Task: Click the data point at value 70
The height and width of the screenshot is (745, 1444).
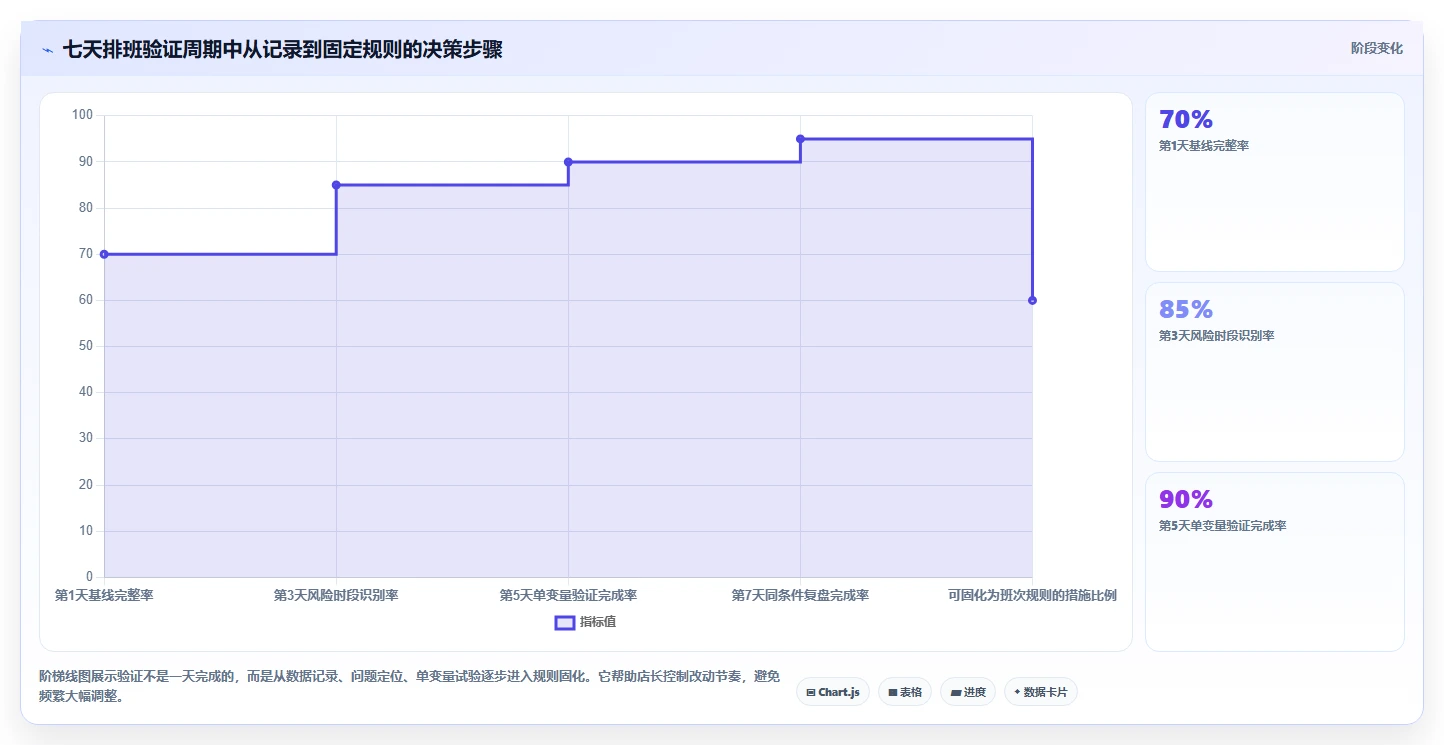Action: tap(104, 254)
